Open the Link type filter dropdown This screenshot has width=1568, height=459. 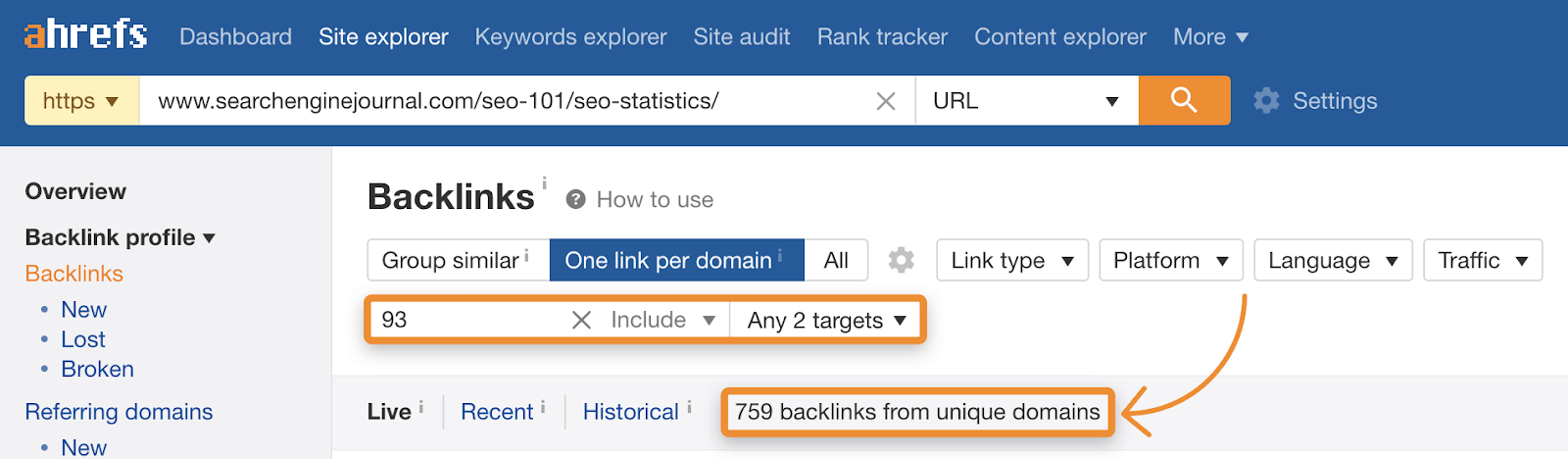click(1012, 260)
